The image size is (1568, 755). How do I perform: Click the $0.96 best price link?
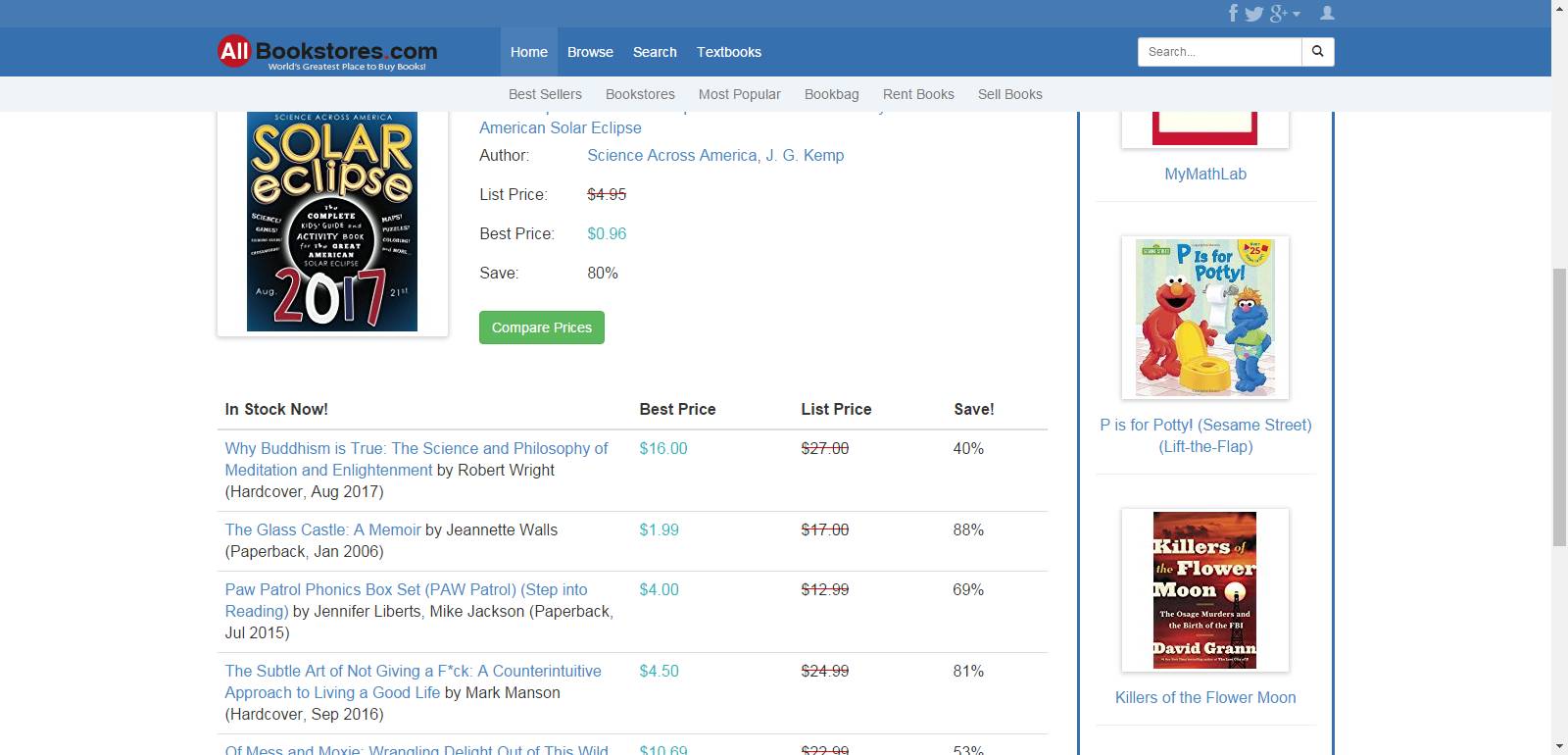point(607,233)
